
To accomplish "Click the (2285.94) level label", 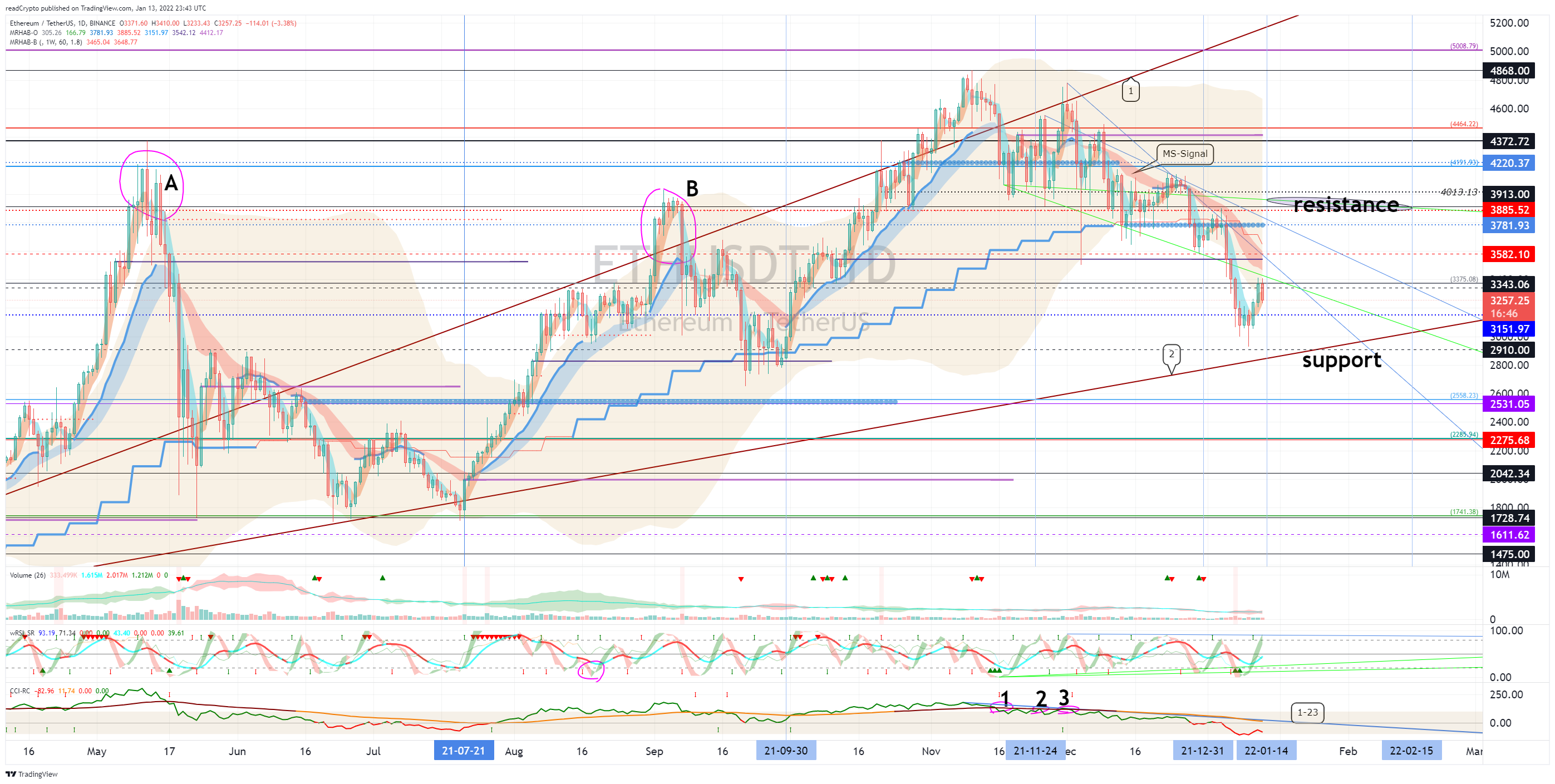I will coord(1464,434).
